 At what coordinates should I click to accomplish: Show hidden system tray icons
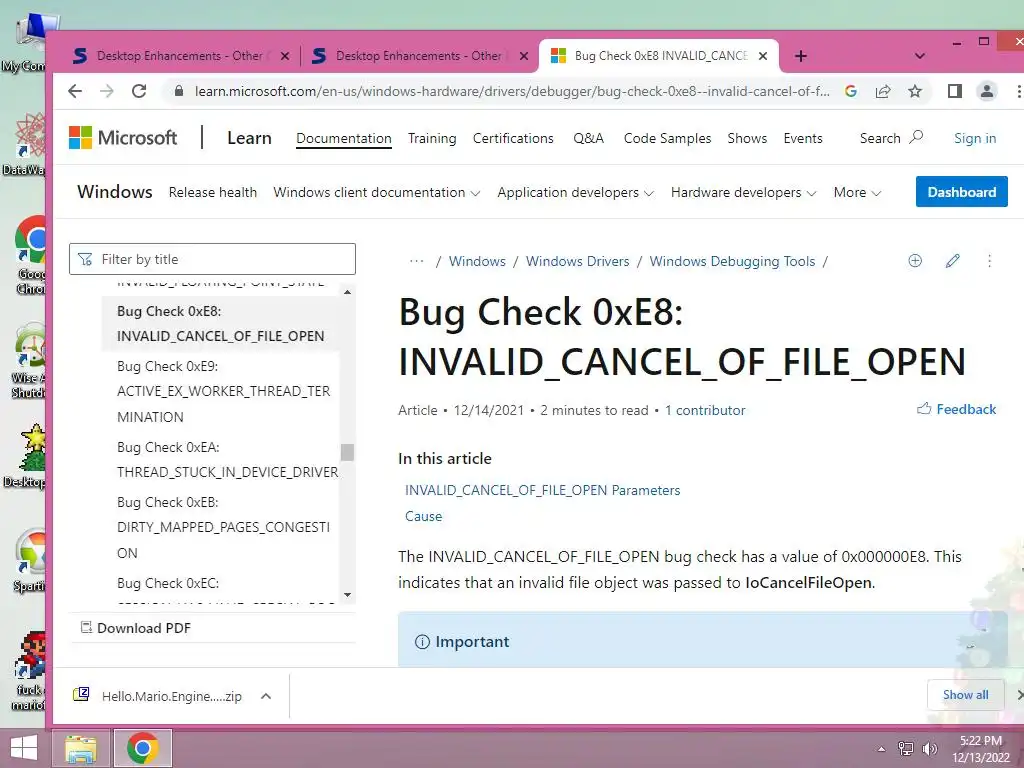point(882,749)
